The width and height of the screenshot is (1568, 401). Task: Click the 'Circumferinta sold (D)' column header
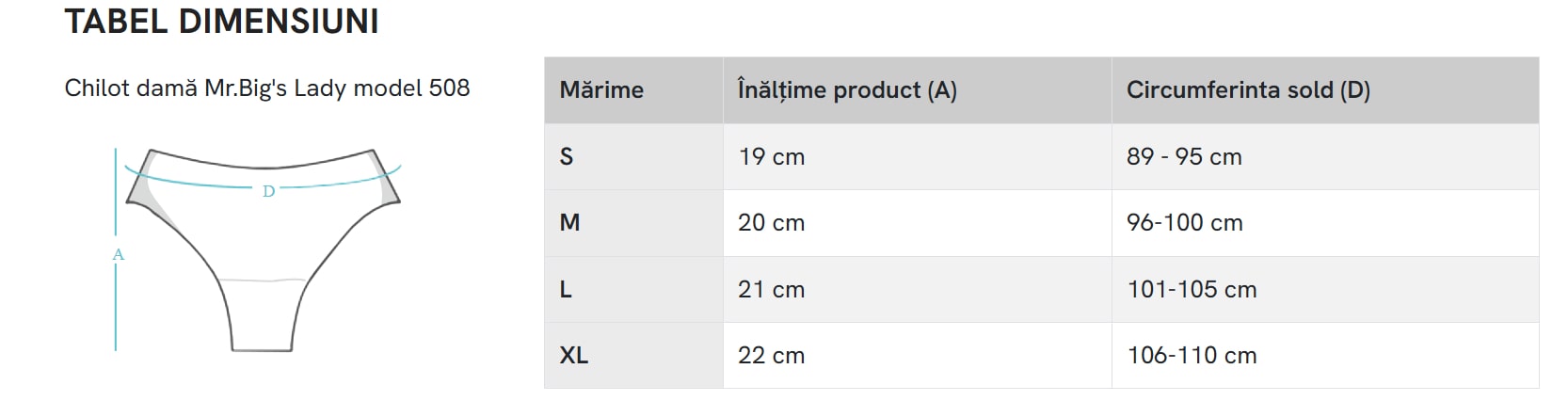tap(1248, 90)
